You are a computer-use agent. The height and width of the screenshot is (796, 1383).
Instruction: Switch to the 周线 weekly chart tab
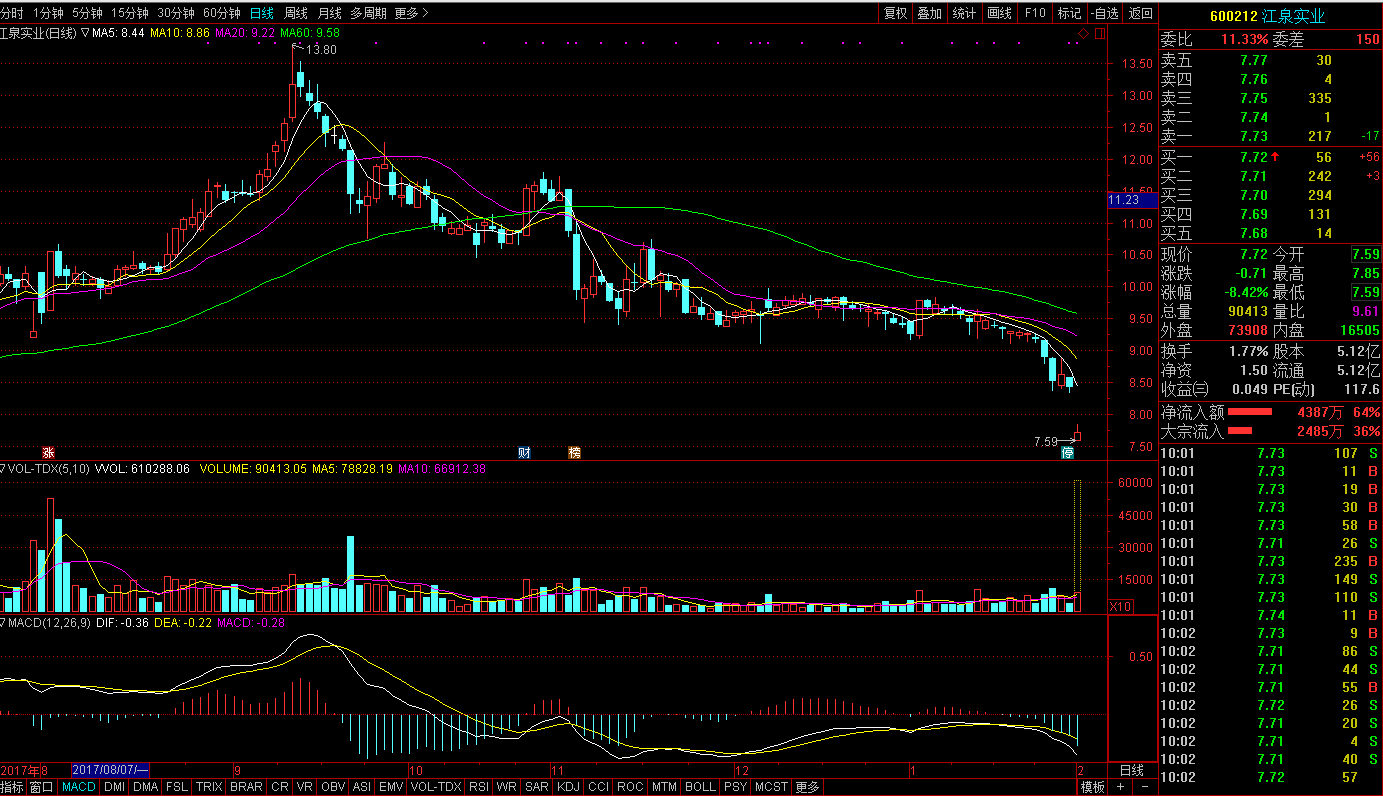coord(295,13)
